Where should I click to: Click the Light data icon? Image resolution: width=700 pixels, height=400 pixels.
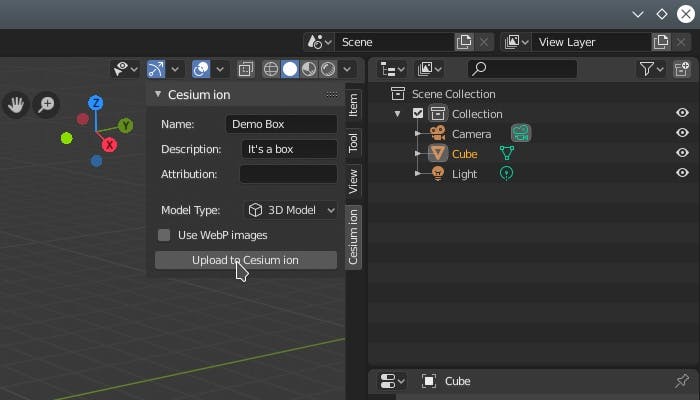click(506, 173)
